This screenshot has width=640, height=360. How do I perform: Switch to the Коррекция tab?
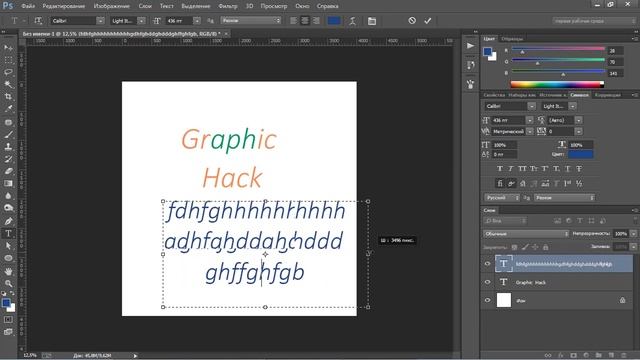coord(607,95)
